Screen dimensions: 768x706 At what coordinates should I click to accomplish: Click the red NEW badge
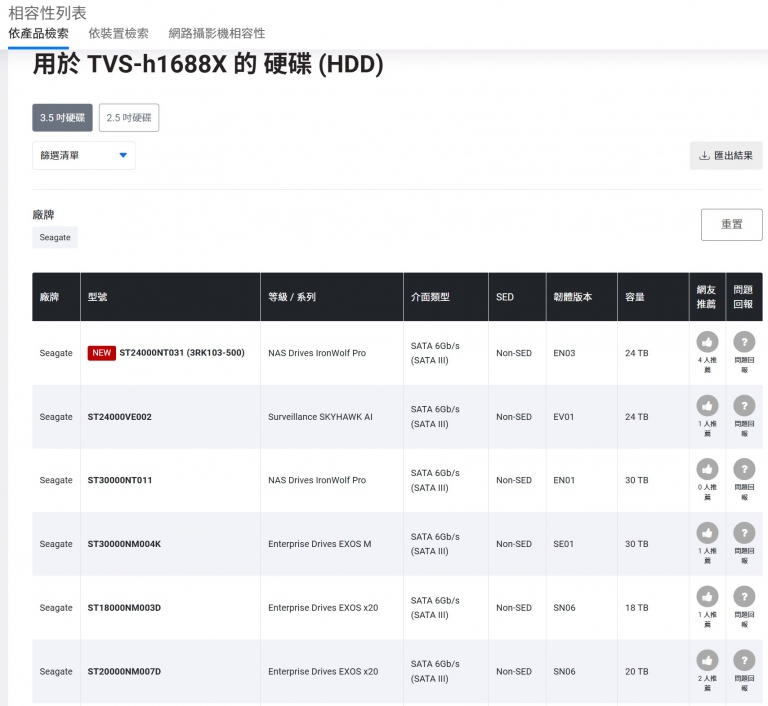click(101, 353)
